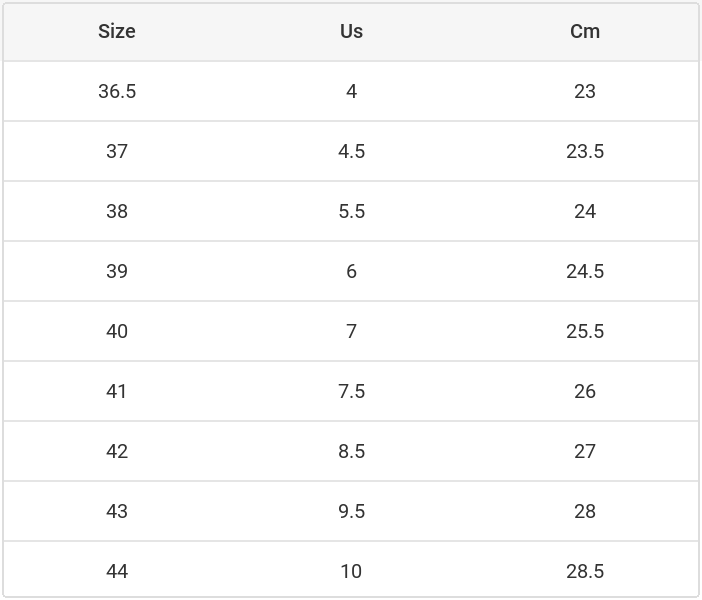Click the 24.5 cm value
Image resolution: width=702 pixels, height=600 pixels.
585,271
